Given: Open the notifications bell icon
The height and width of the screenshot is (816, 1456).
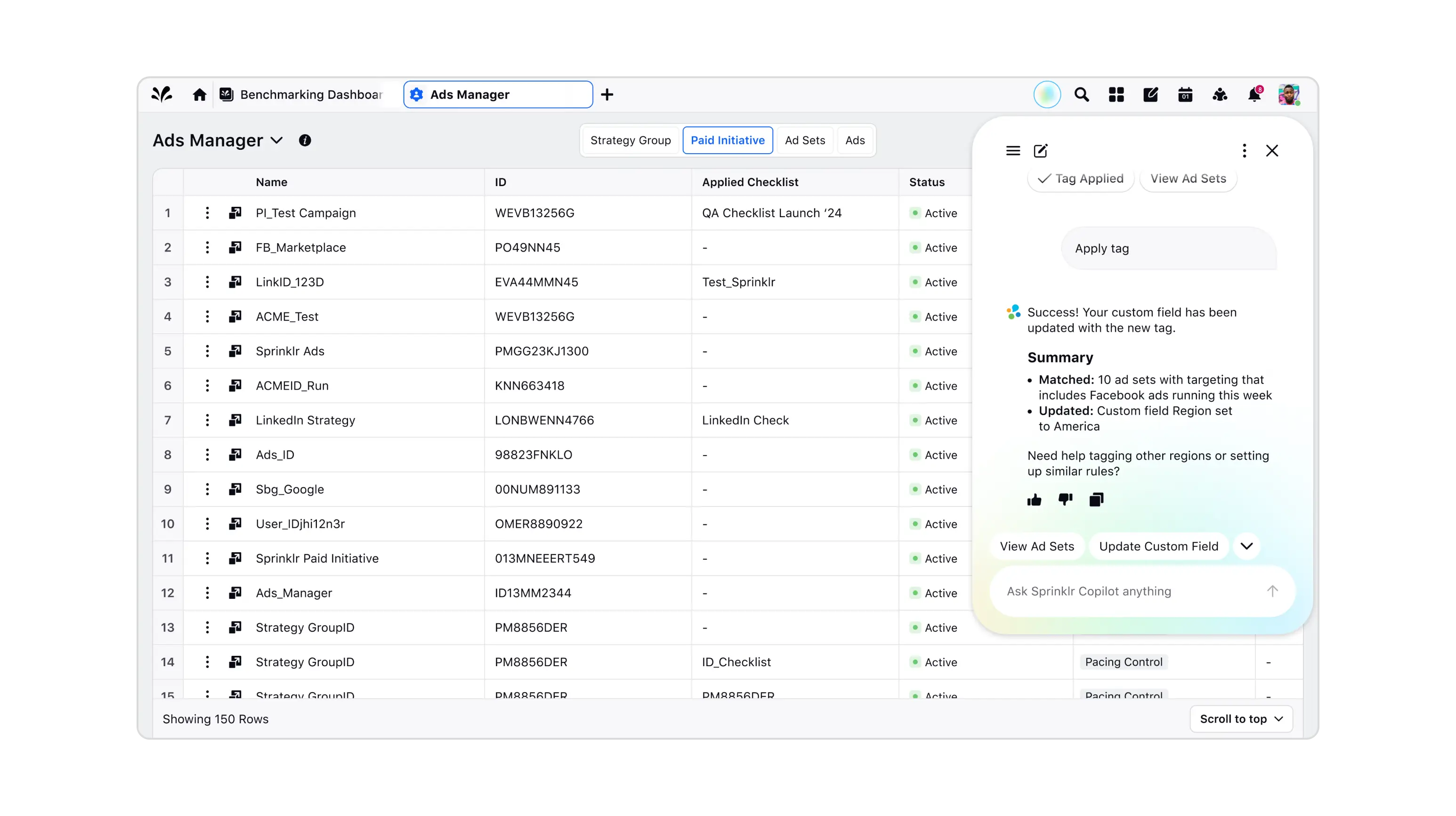Looking at the screenshot, I should (1254, 94).
